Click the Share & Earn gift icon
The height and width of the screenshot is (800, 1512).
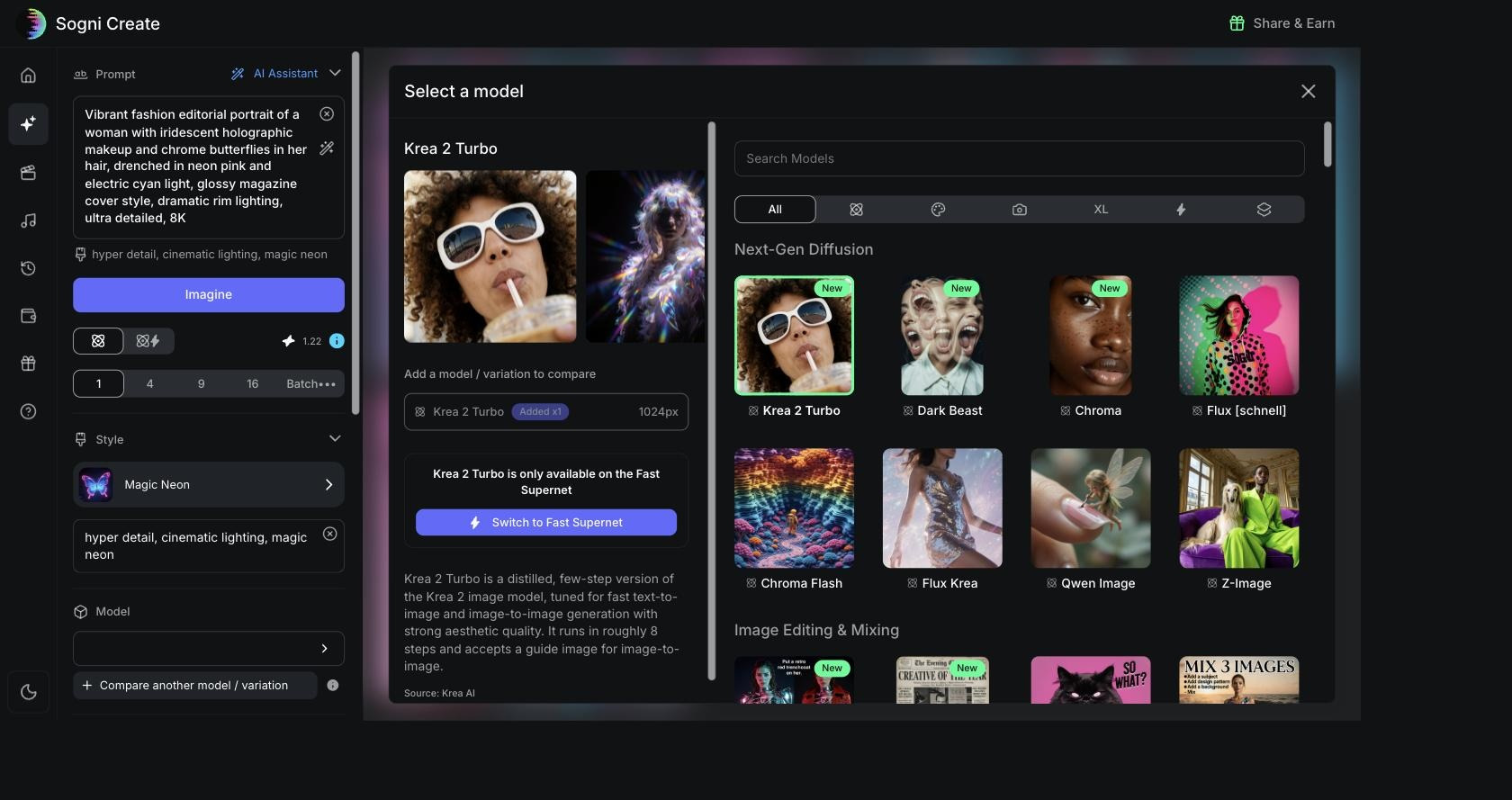coord(1237,23)
